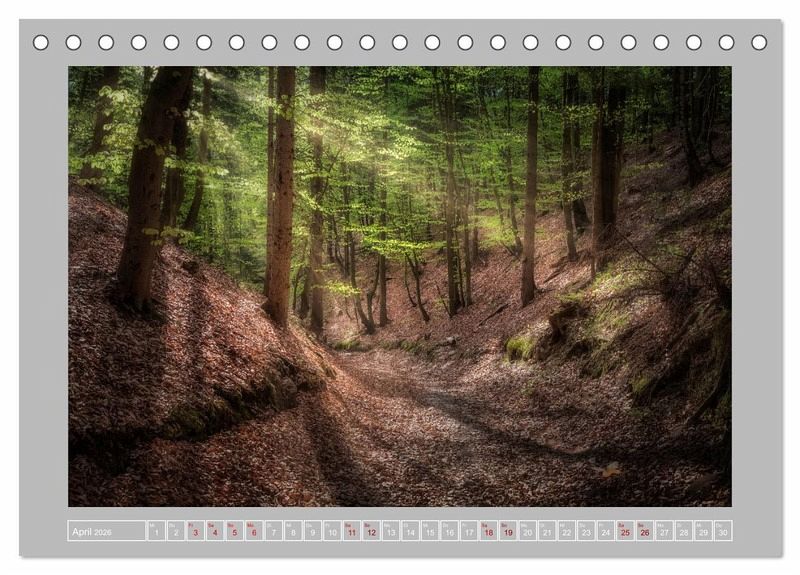Select day 15 in the date strip
Screen dimensions: 800x575
(430, 531)
